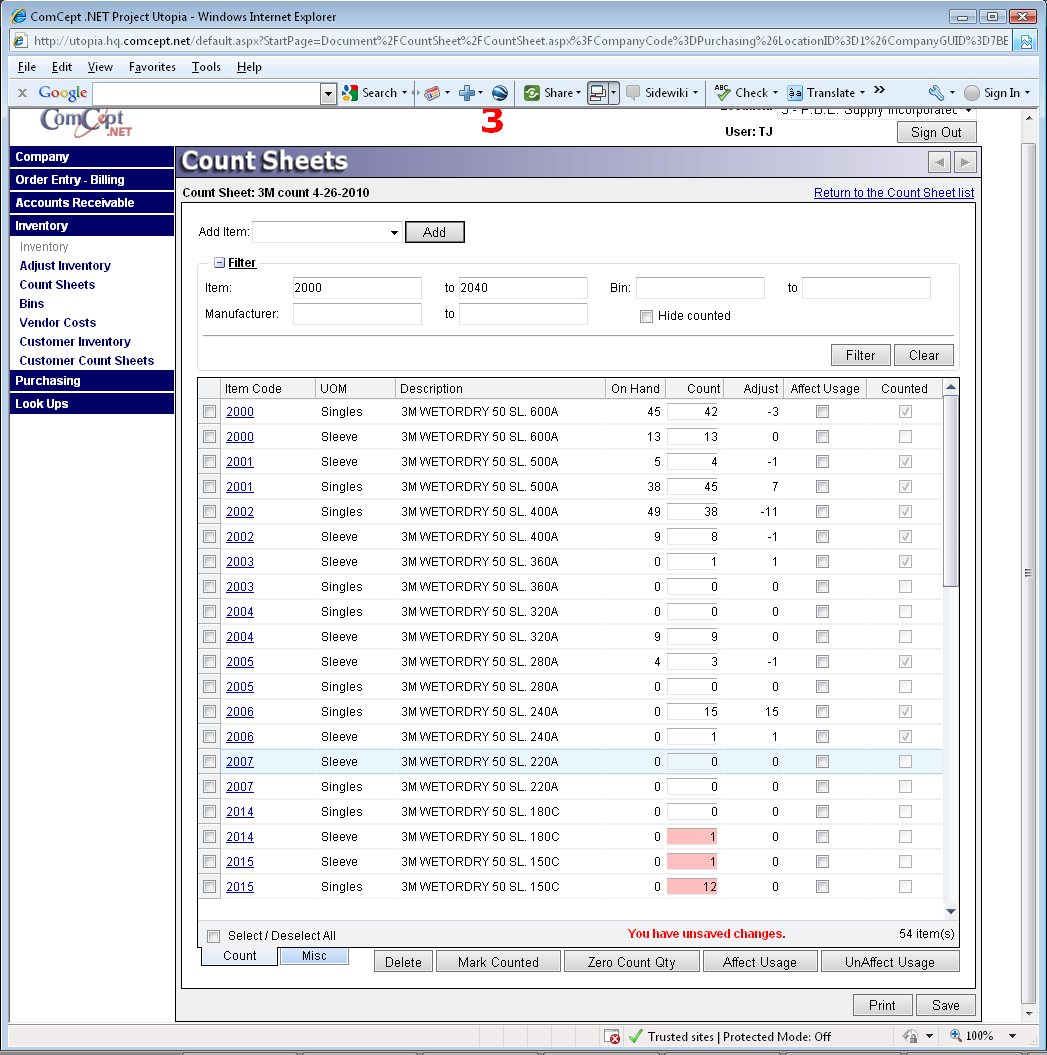Click the previous arrow in Count Sheets header
This screenshot has width=1047, height=1055.
(939, 162)
